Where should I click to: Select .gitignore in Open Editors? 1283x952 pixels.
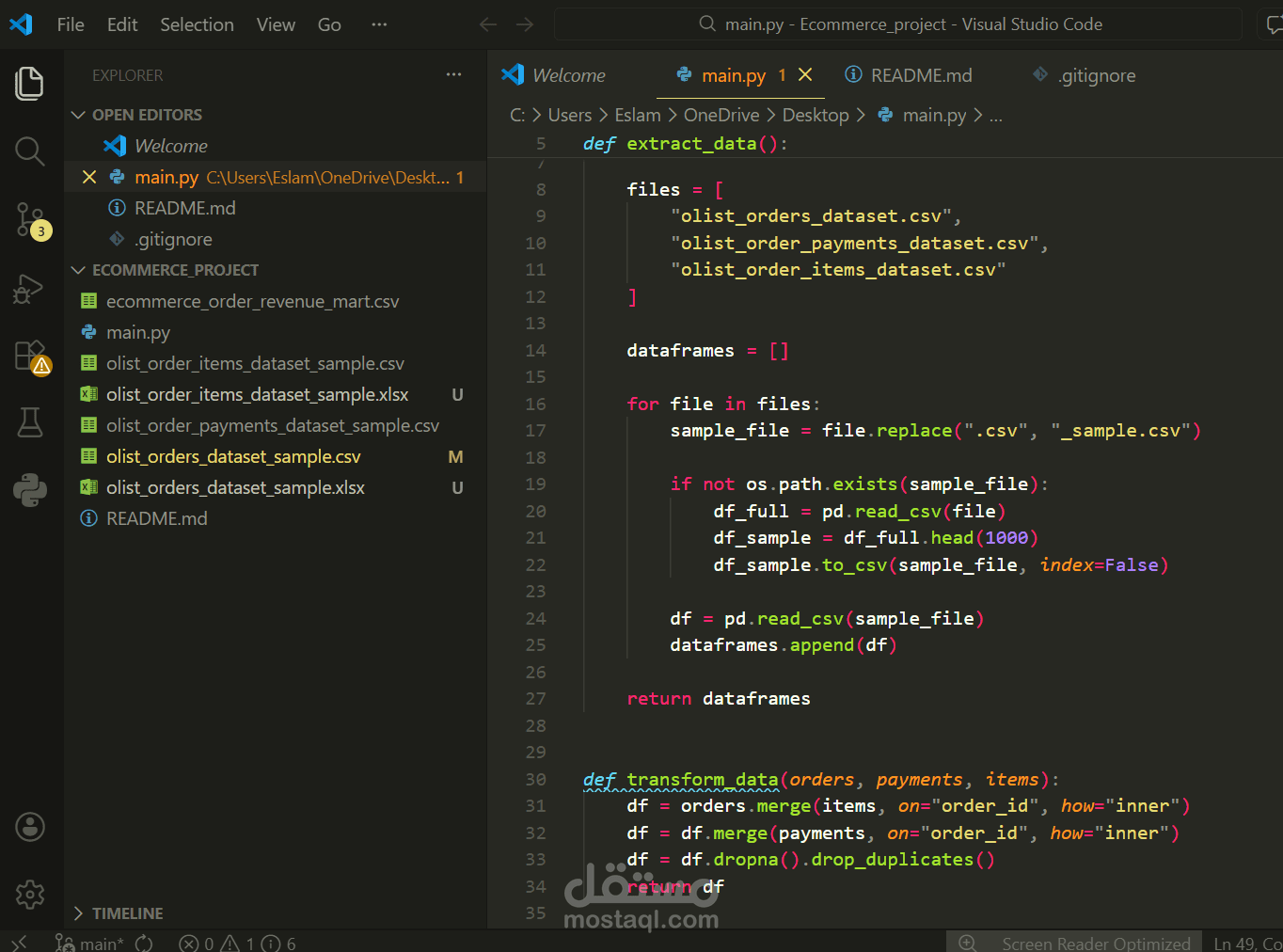276,239
